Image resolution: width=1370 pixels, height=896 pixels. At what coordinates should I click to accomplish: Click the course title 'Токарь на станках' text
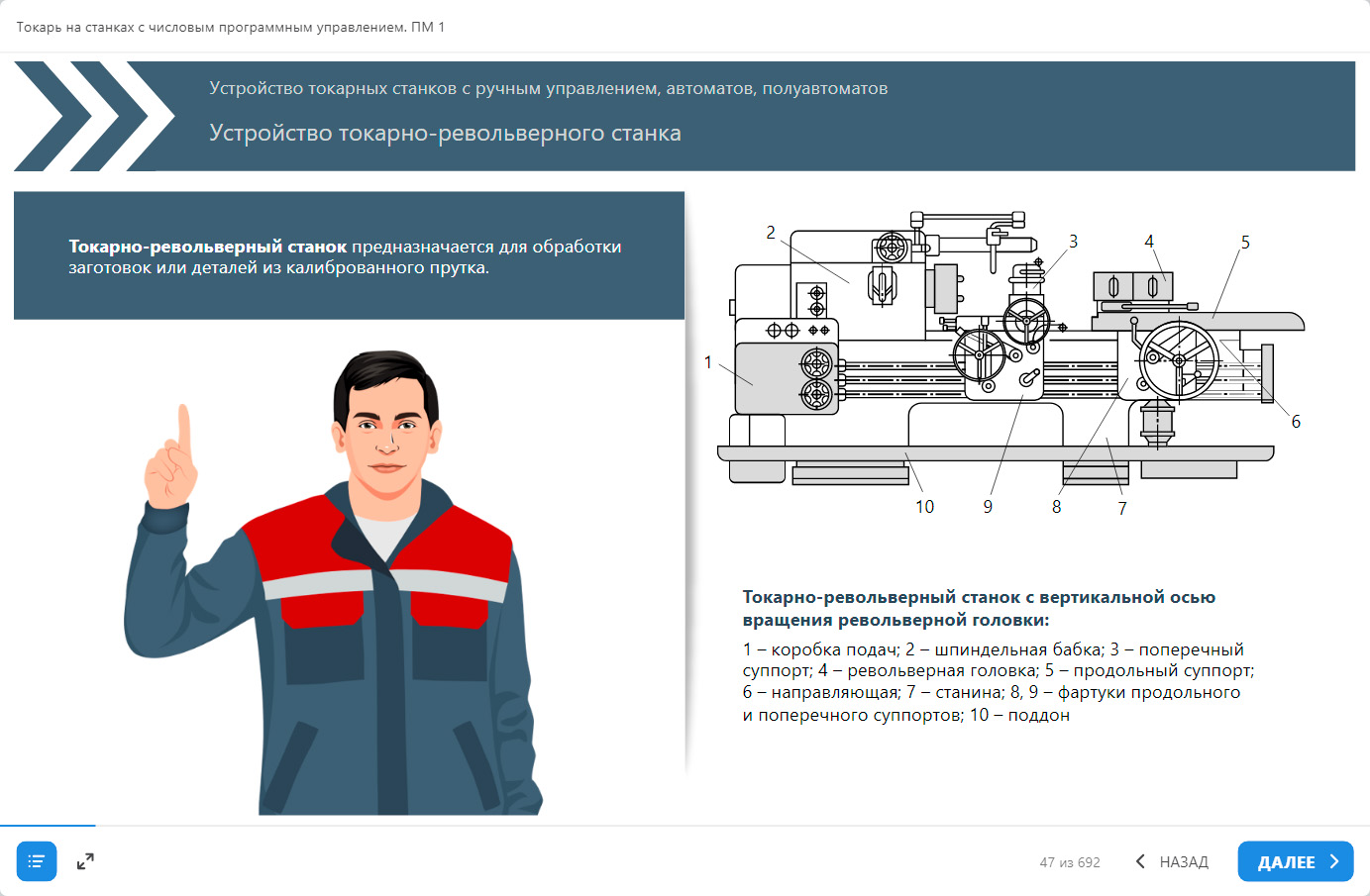(x=230, y=27)
